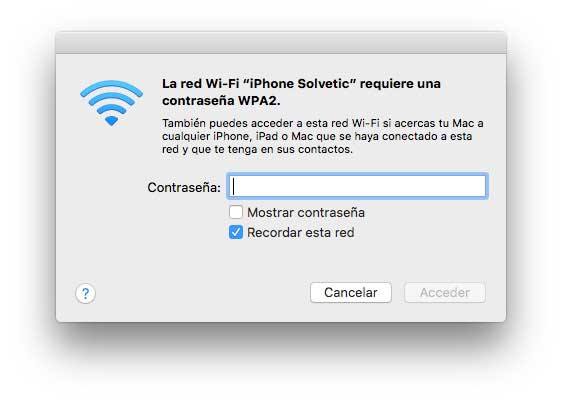The height and width of the screenshot is (402, 562).
Task: Enable the Mostrar contraseña checkbox
Action: 236,212
